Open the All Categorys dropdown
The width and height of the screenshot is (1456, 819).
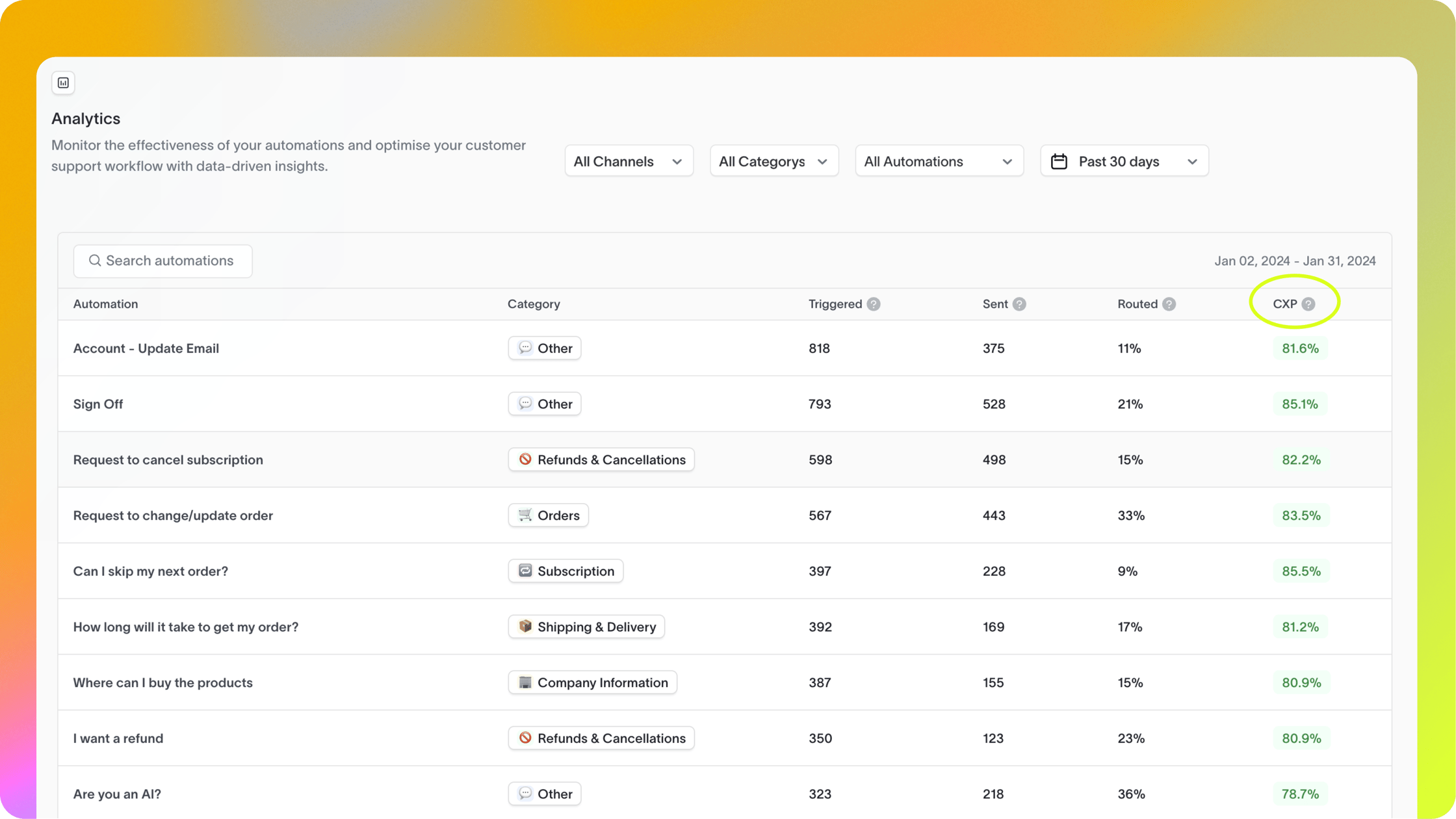pyautogui.click(x=774, y=161)
